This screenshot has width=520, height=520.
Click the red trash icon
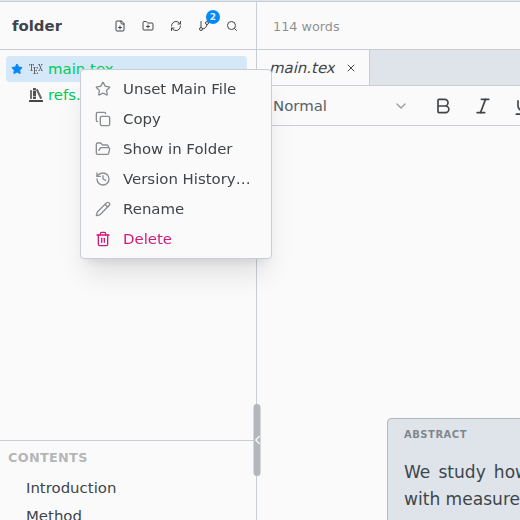tap(103, 239)
